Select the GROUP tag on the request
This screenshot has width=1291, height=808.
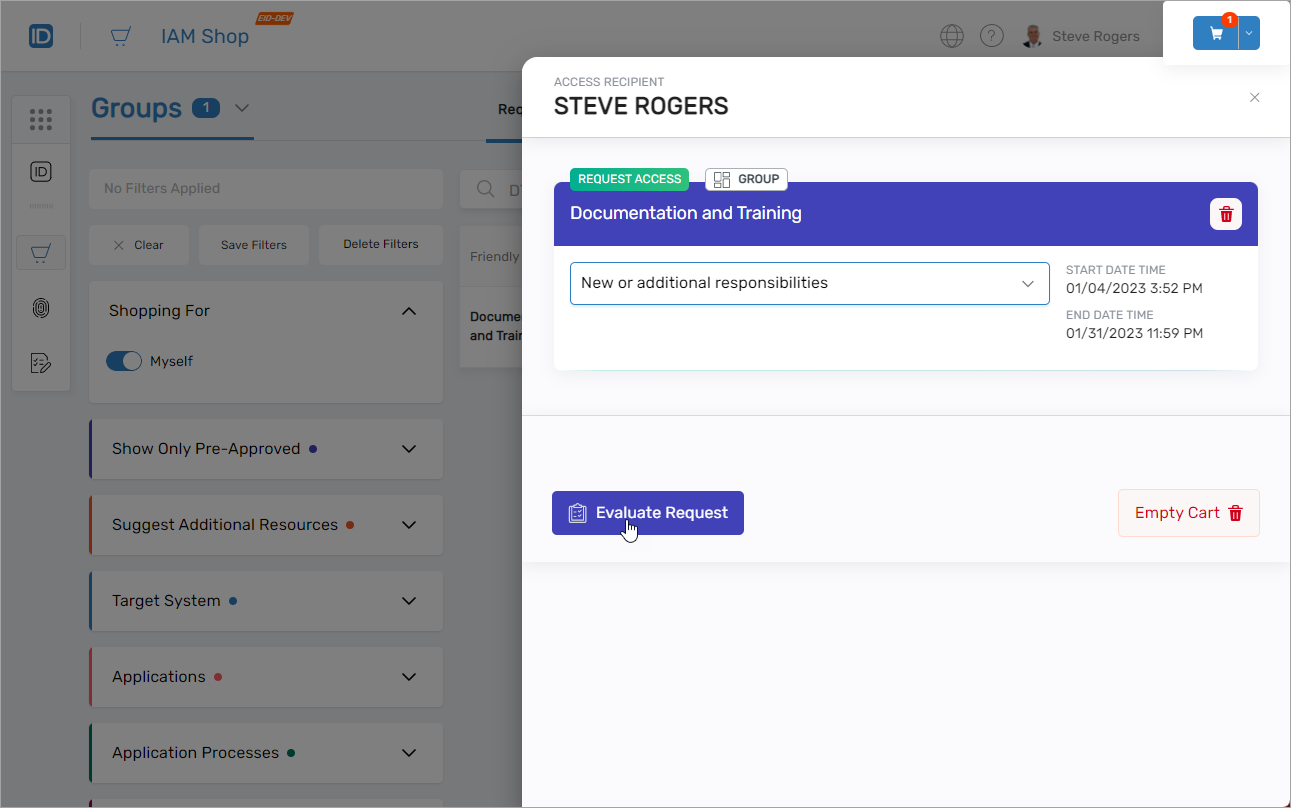point(746,179)
